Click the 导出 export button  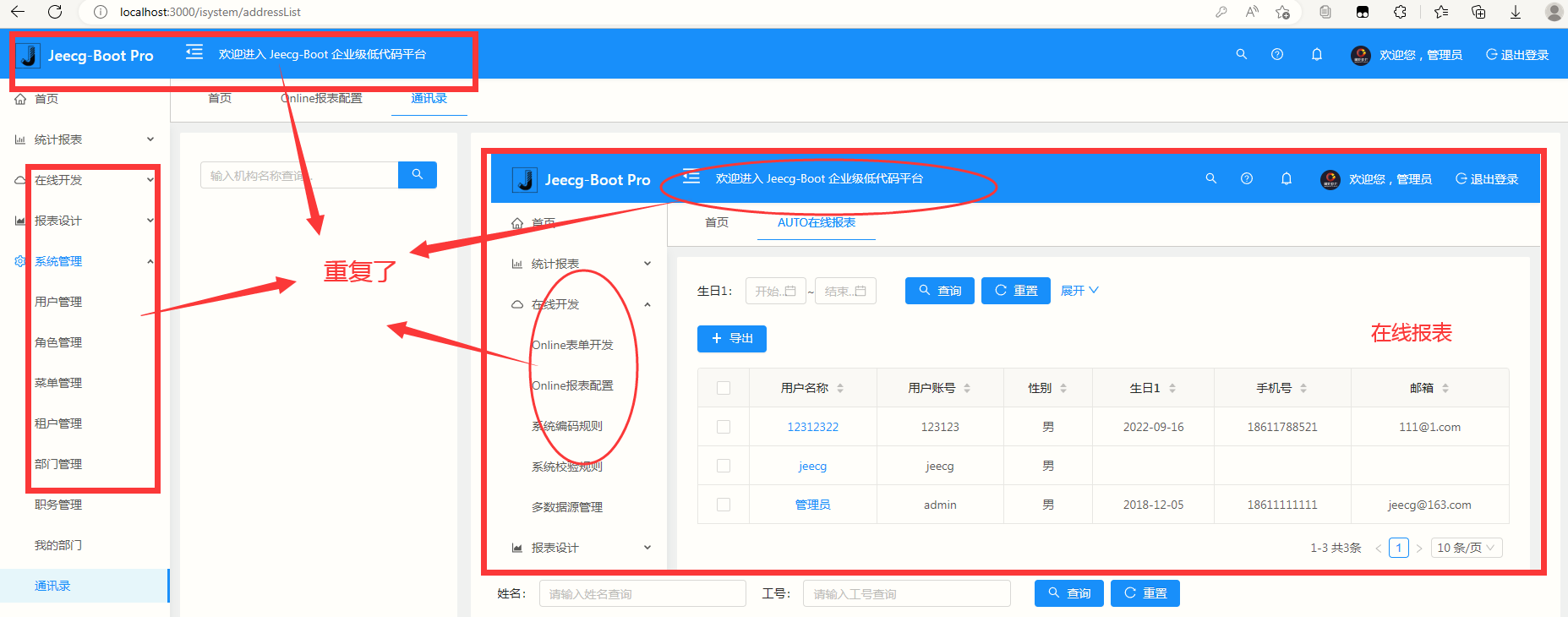pos(732,338)
